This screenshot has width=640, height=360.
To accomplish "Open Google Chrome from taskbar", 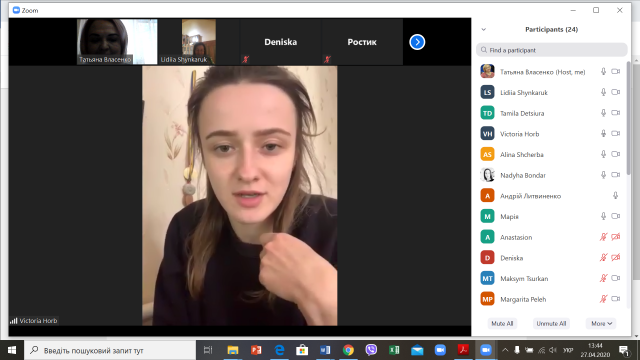I will (348, 350).
